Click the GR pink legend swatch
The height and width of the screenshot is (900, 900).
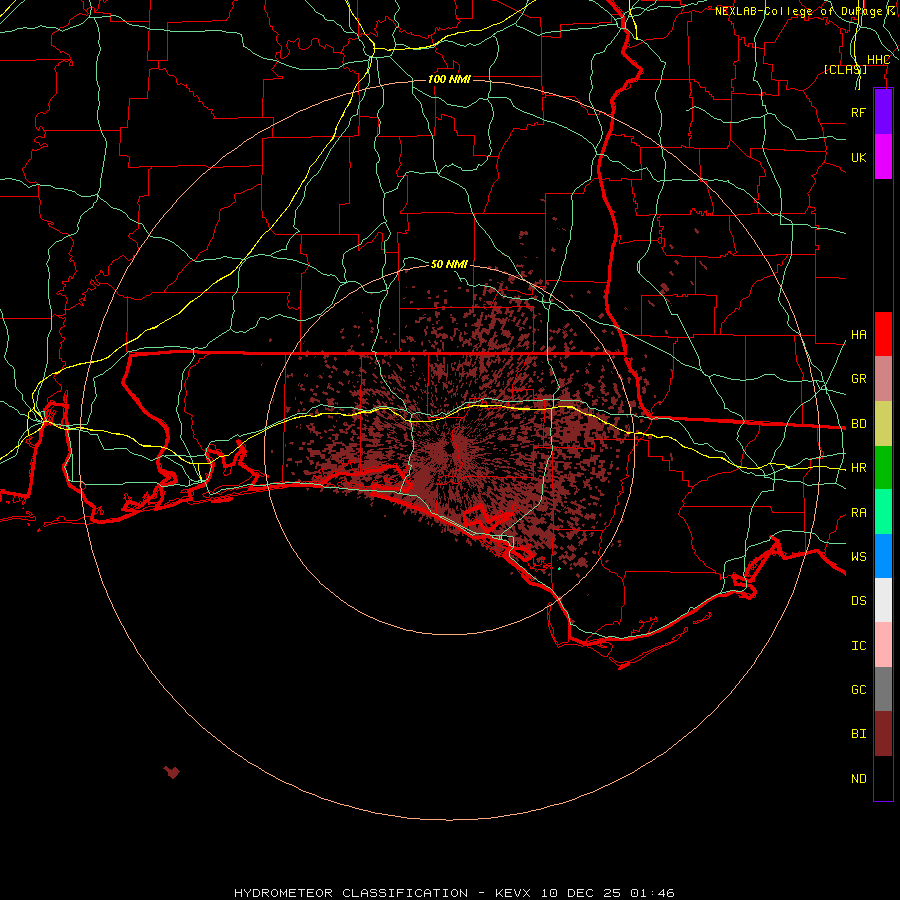pos(883,379)
